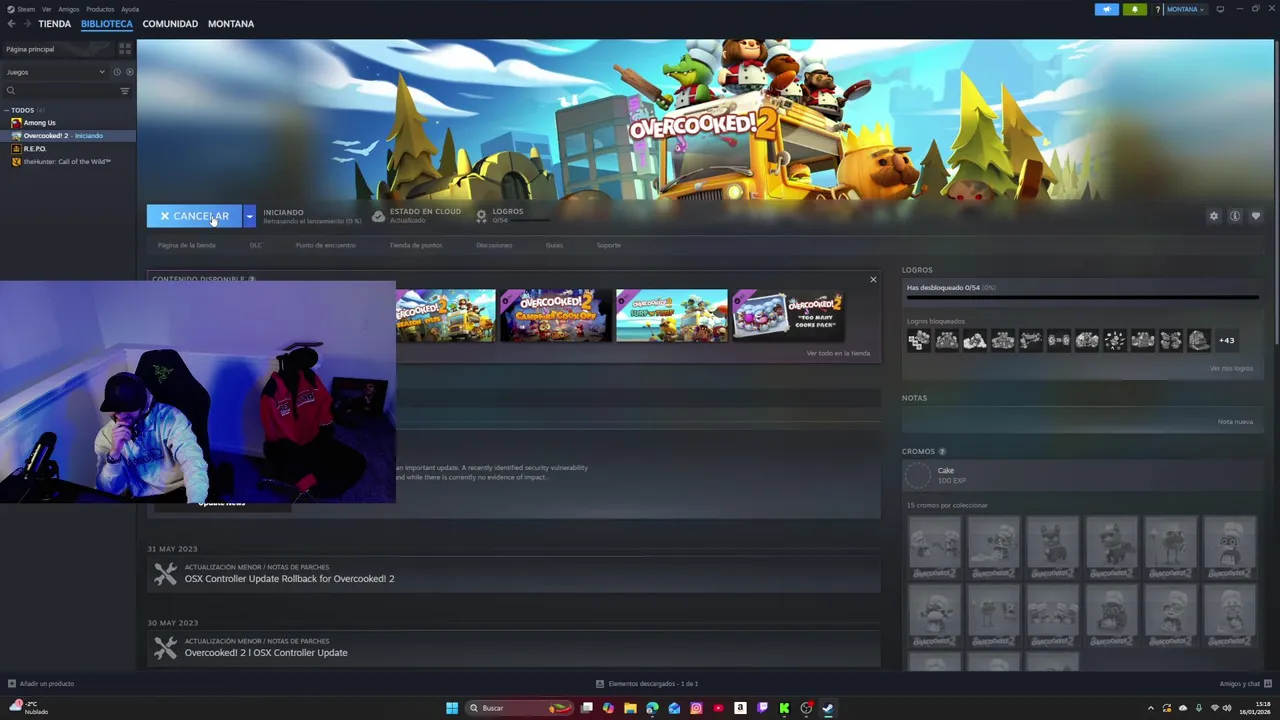Expand MONTANA account dropdown

pos(1185,9)
